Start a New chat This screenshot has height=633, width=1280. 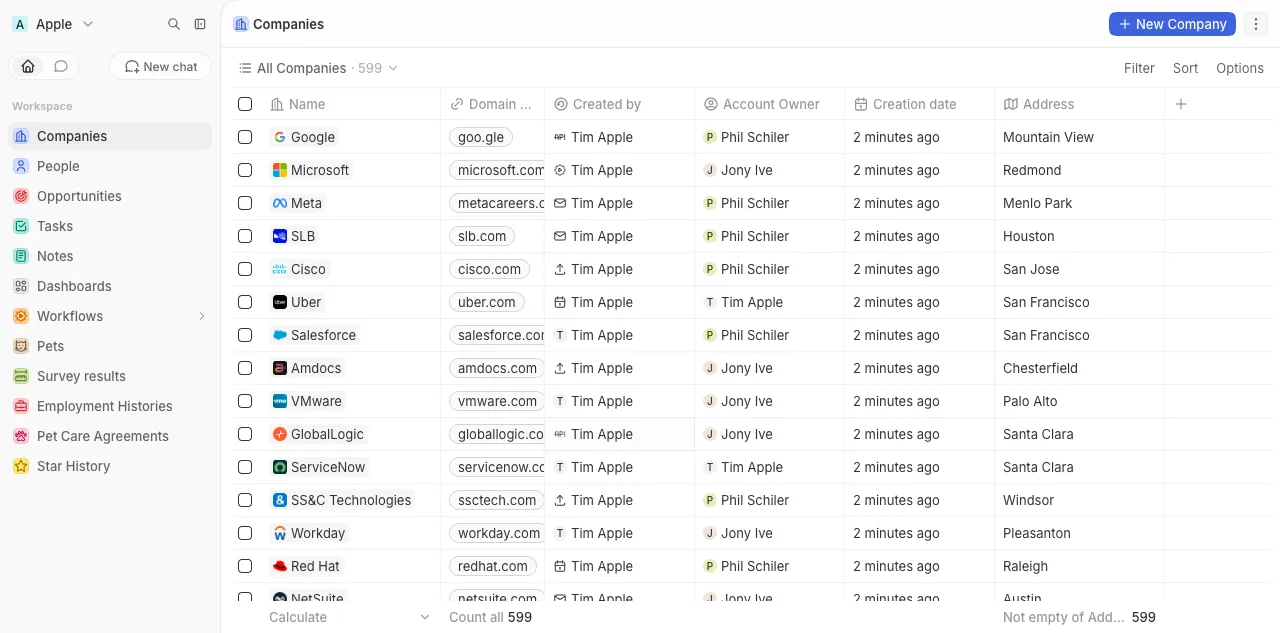tap(161, 66)
